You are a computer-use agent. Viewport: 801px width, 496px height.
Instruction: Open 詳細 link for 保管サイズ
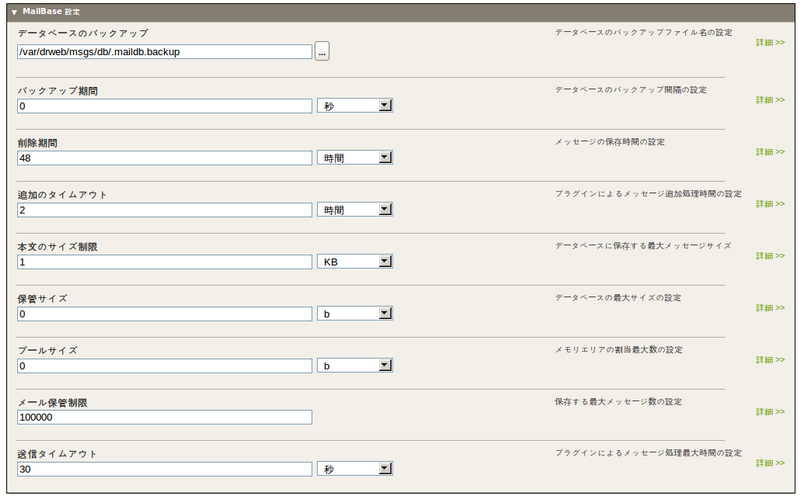[770, 308]
